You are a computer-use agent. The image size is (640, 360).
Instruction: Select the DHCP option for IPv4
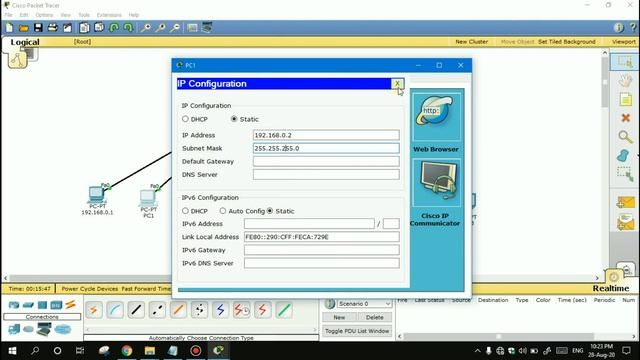[x=185, y=119]
